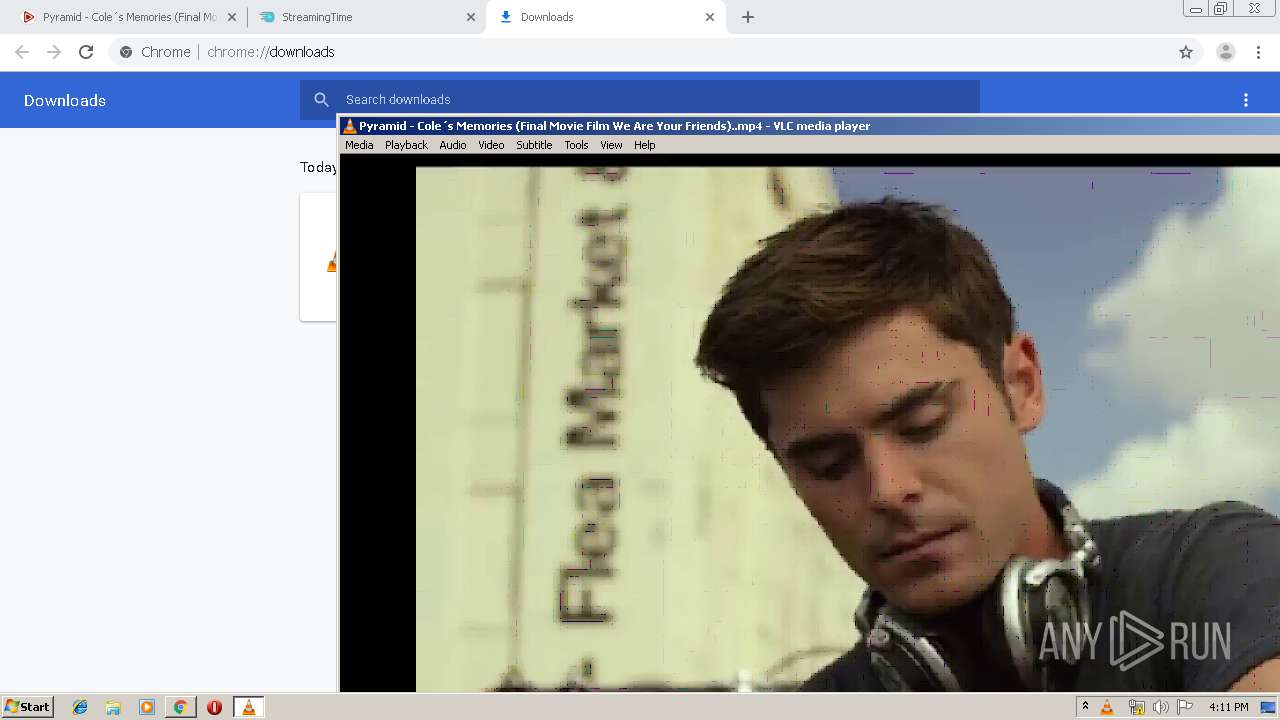Click the Search downloads field

pos(640,99)
